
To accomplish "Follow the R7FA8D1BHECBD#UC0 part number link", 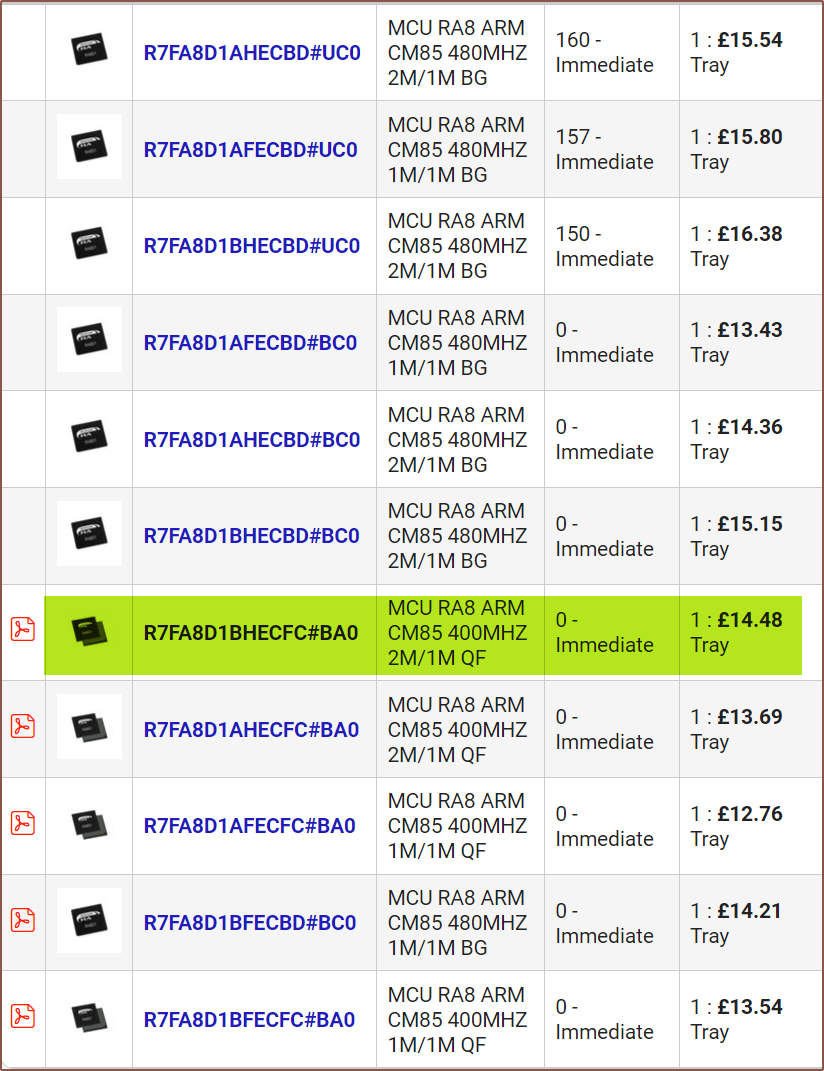I will 252,246.
